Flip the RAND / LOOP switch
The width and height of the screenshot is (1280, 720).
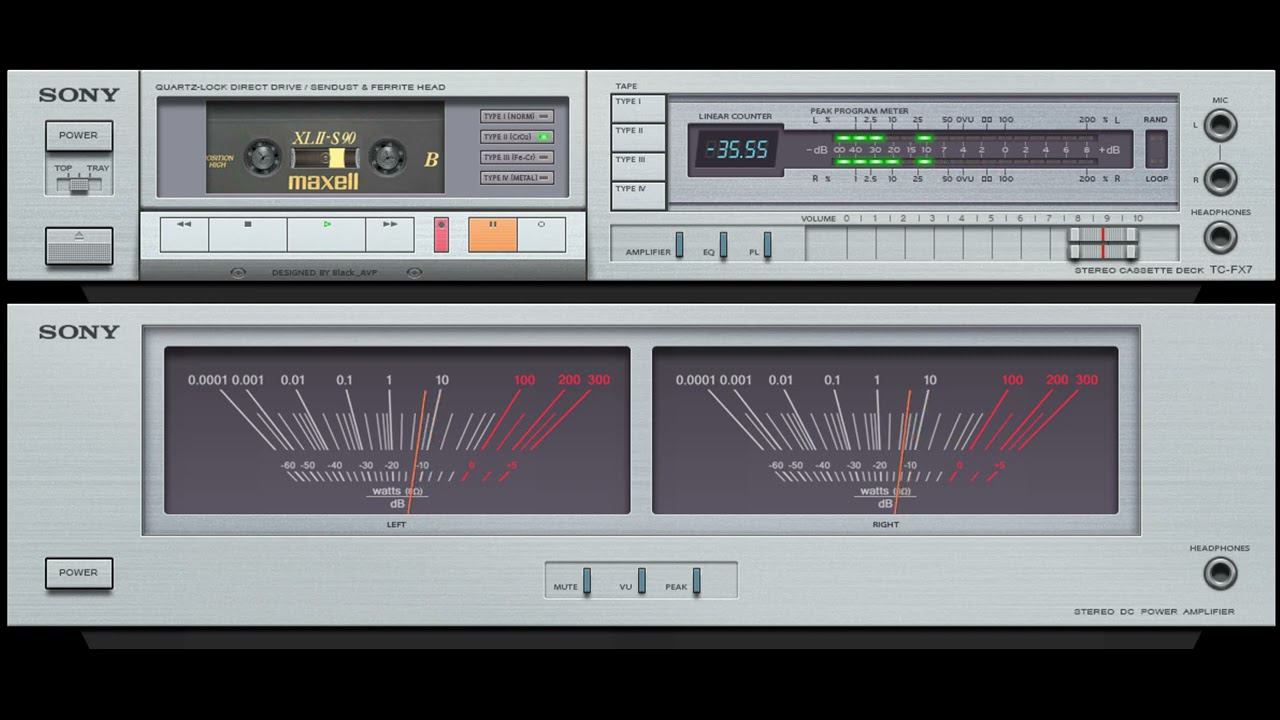click(x=1156, y=149)
